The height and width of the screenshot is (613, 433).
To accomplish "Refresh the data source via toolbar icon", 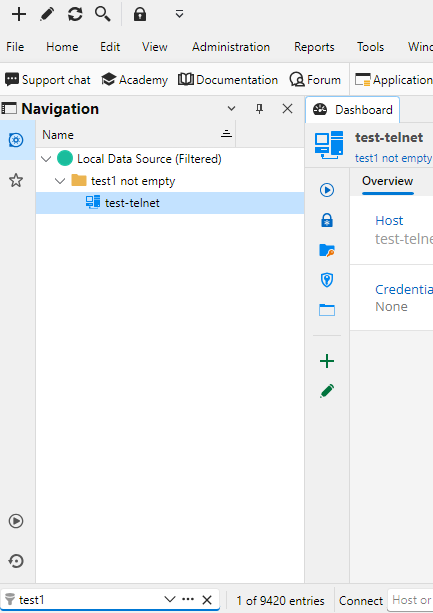I will click(75, 14).
